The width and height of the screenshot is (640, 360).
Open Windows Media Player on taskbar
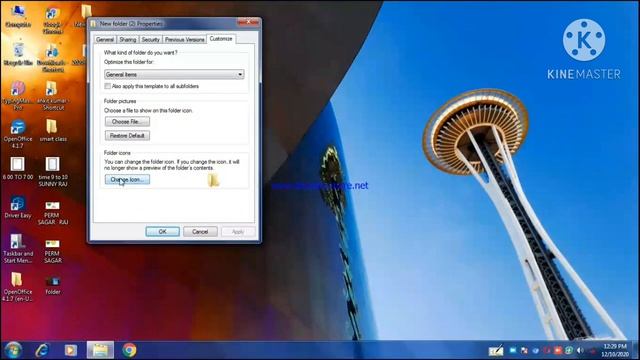pos(71,350)
